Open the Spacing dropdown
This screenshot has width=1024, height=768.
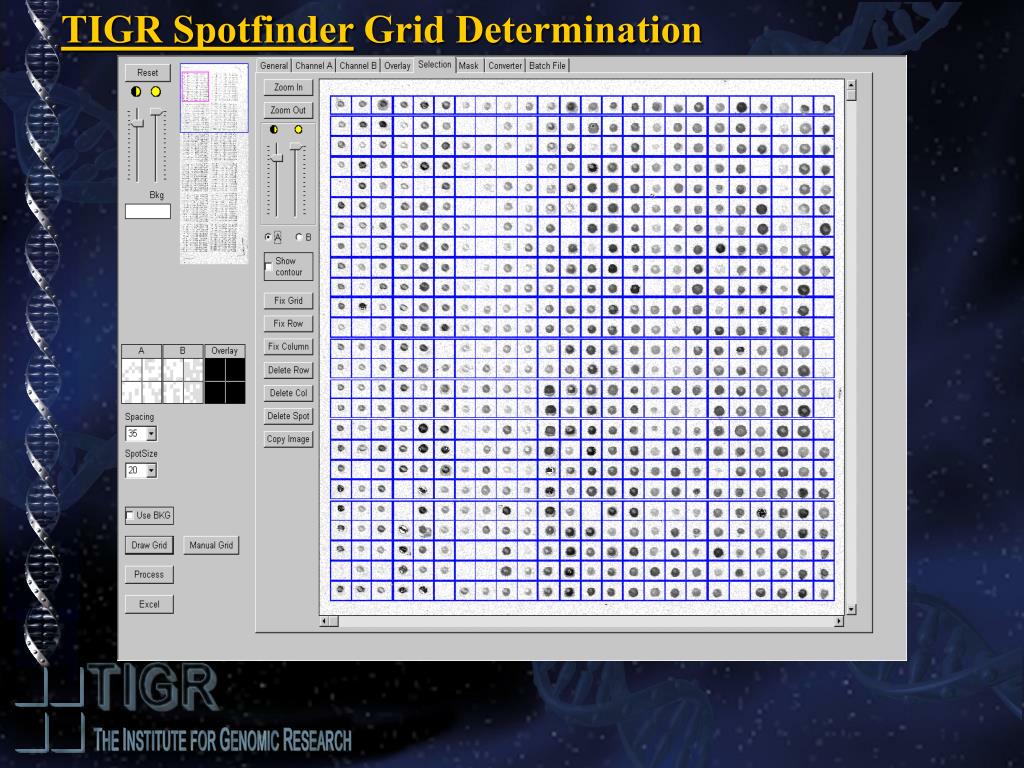(152, 434)
